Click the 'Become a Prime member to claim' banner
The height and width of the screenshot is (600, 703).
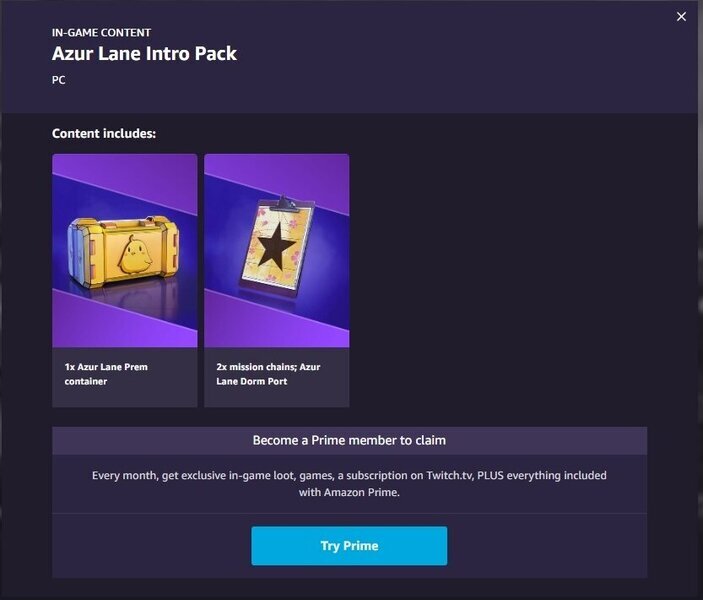[x=349, y=440]
